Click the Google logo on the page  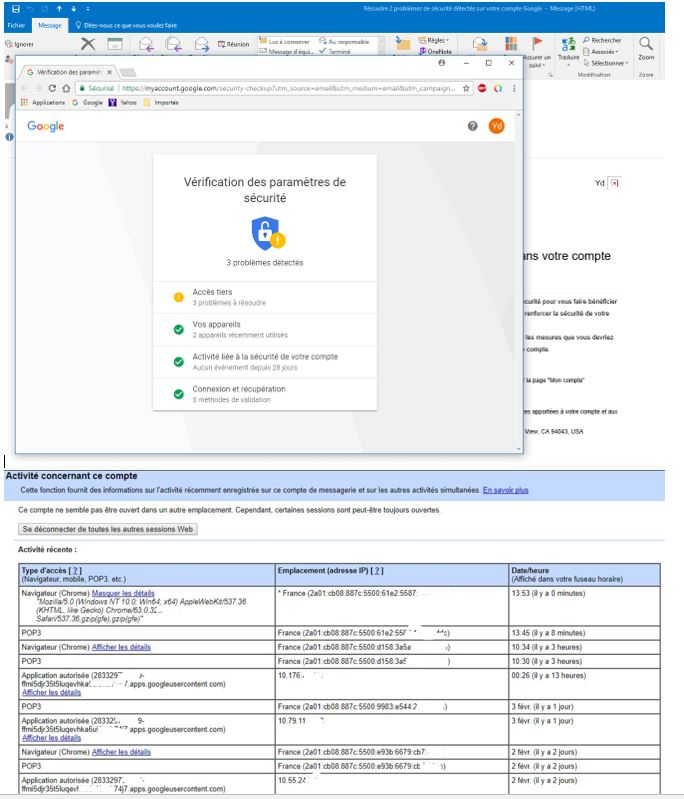click(x=45, y=126)
